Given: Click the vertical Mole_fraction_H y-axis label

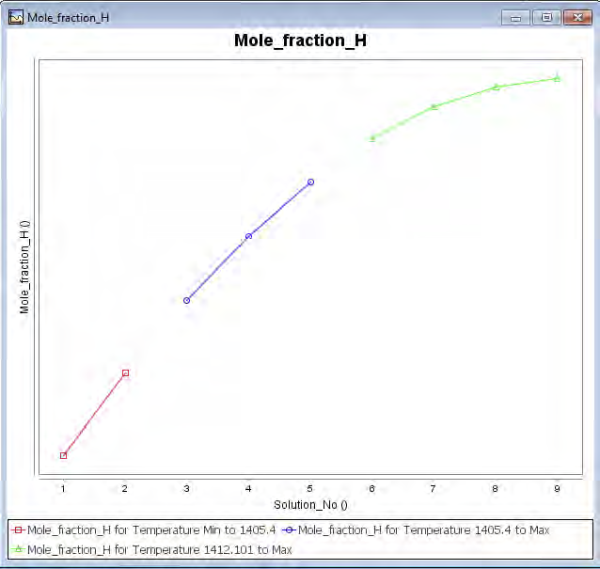Looking at the screenshot, I should coord(24,267).
